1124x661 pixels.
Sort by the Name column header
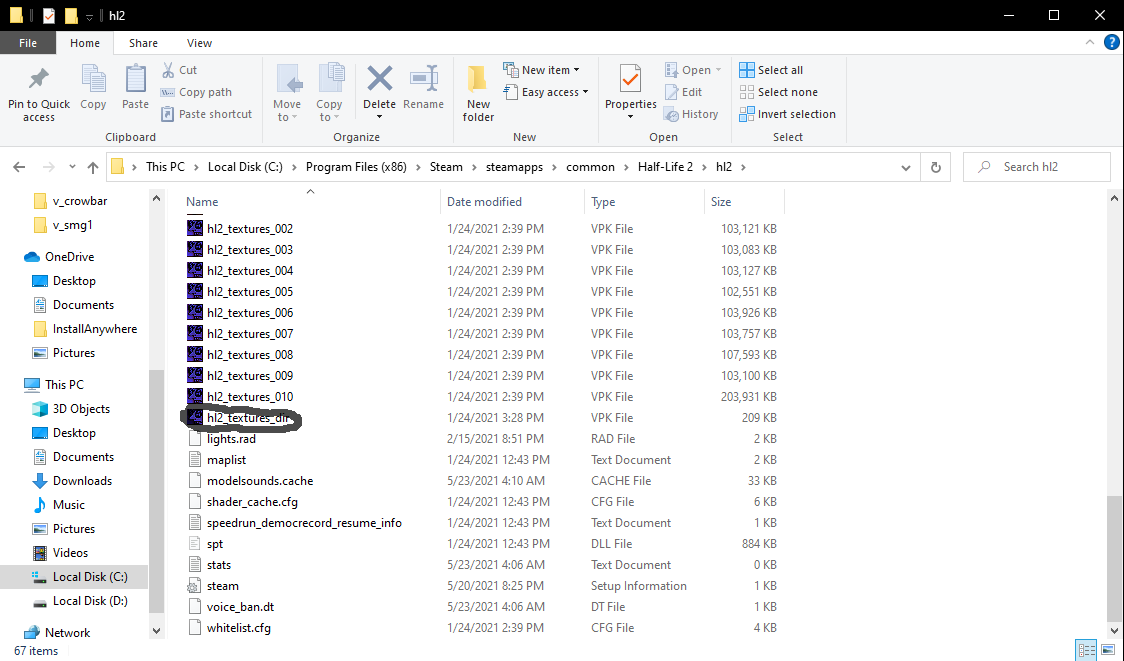[202, 202]
